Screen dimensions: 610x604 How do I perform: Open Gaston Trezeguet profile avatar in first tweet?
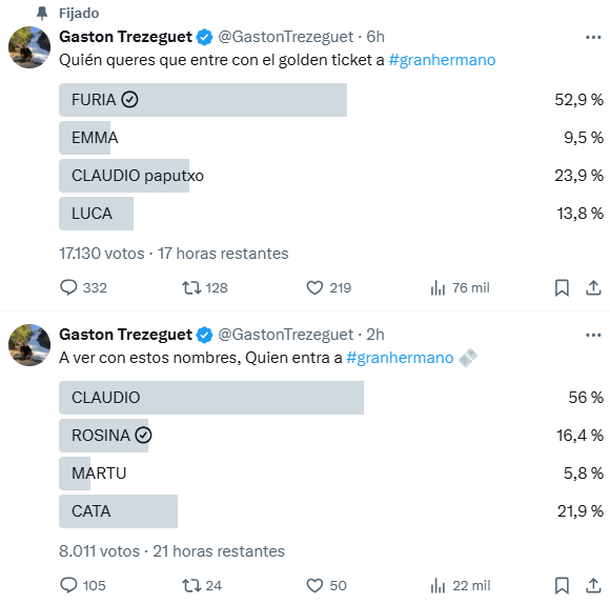[30, 47]
